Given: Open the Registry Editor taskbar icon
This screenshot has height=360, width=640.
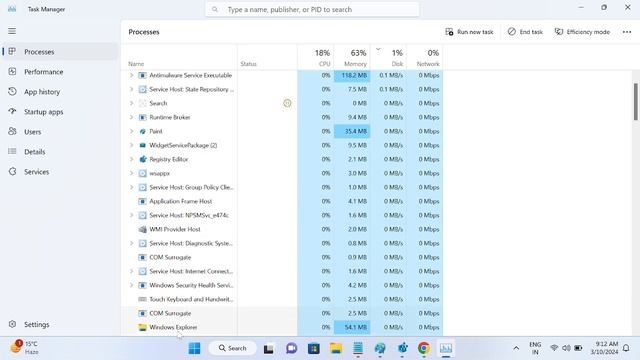Looking at the screenshot, I should 402,348.
